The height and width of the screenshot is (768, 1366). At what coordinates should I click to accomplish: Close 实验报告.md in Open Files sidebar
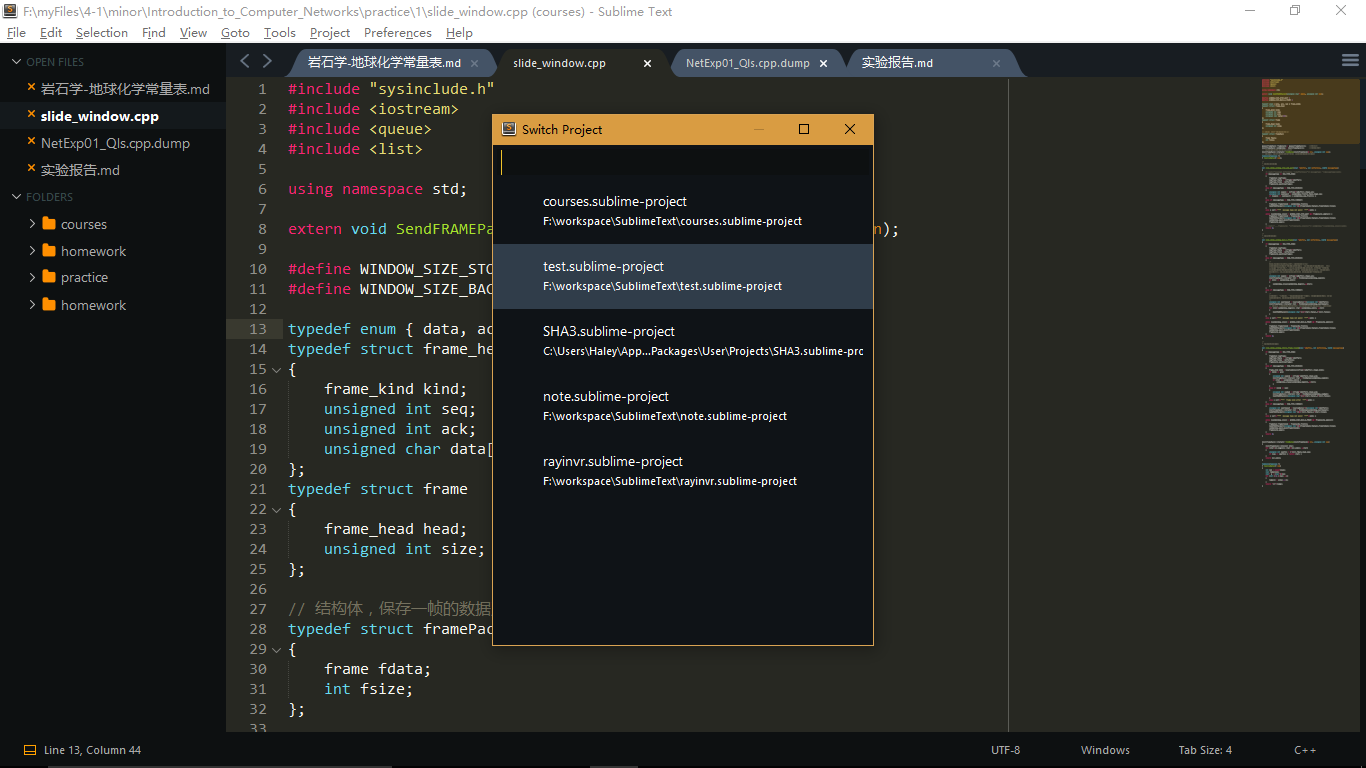point(31,169)
